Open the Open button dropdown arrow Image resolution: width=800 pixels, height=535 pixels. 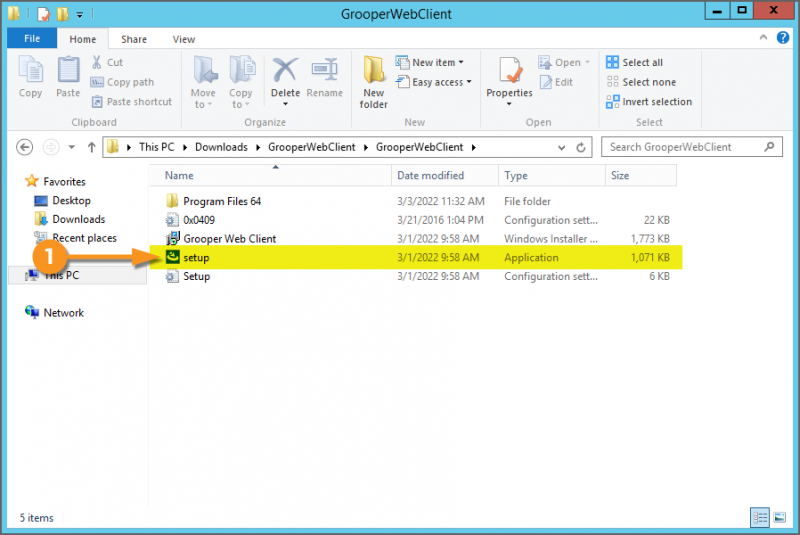pyautogui.click(x=587, y=62)
